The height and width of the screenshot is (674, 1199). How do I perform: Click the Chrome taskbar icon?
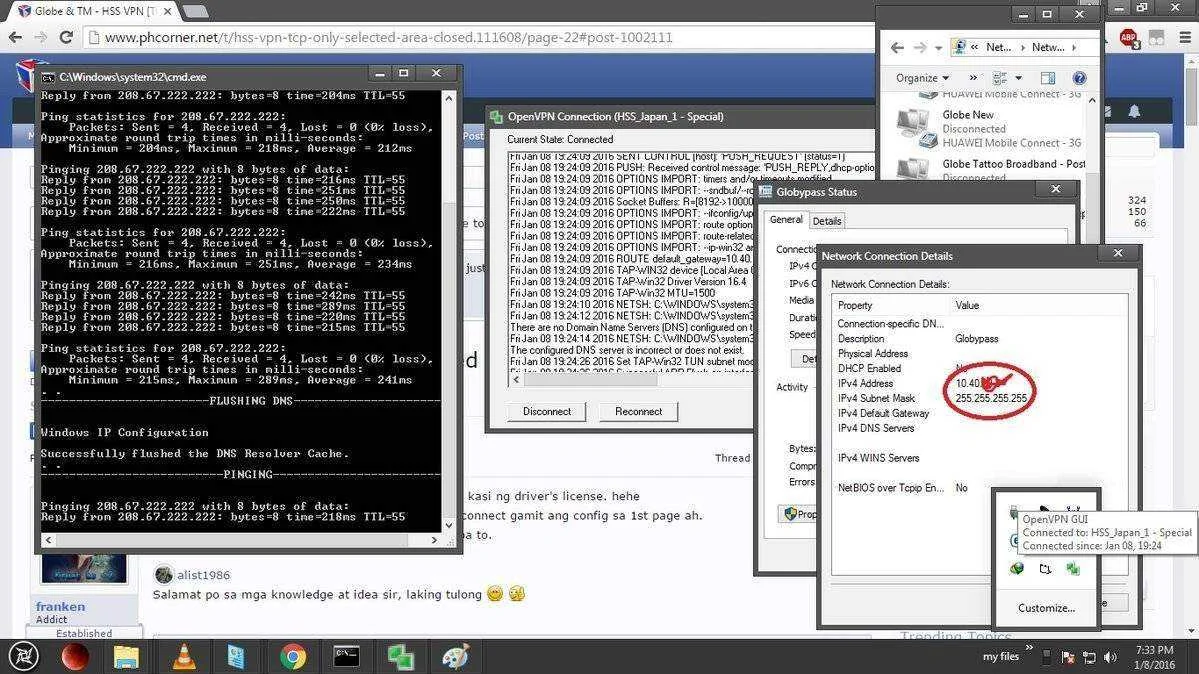pyautogui.click(x=292, y=657)
